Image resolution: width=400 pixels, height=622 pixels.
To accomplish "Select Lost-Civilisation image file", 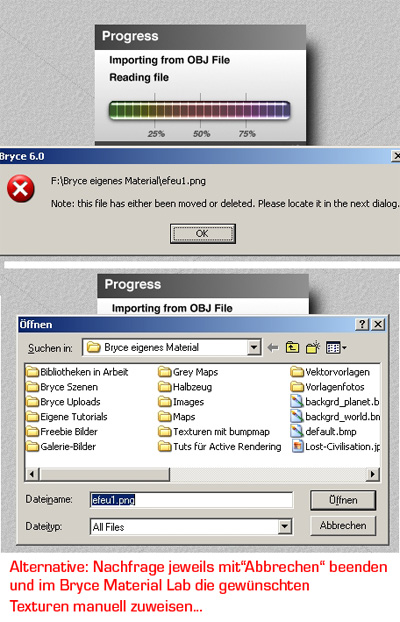I will 335,447.
